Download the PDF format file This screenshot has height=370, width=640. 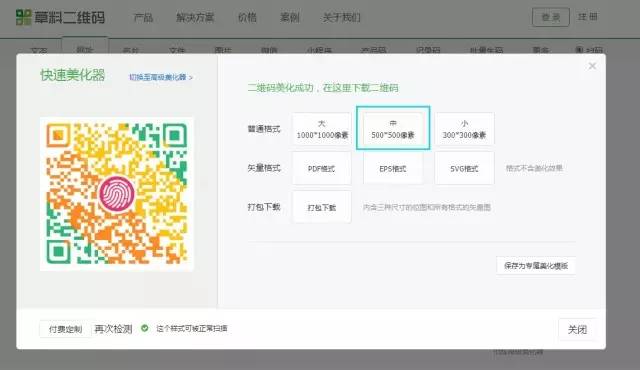322,168
